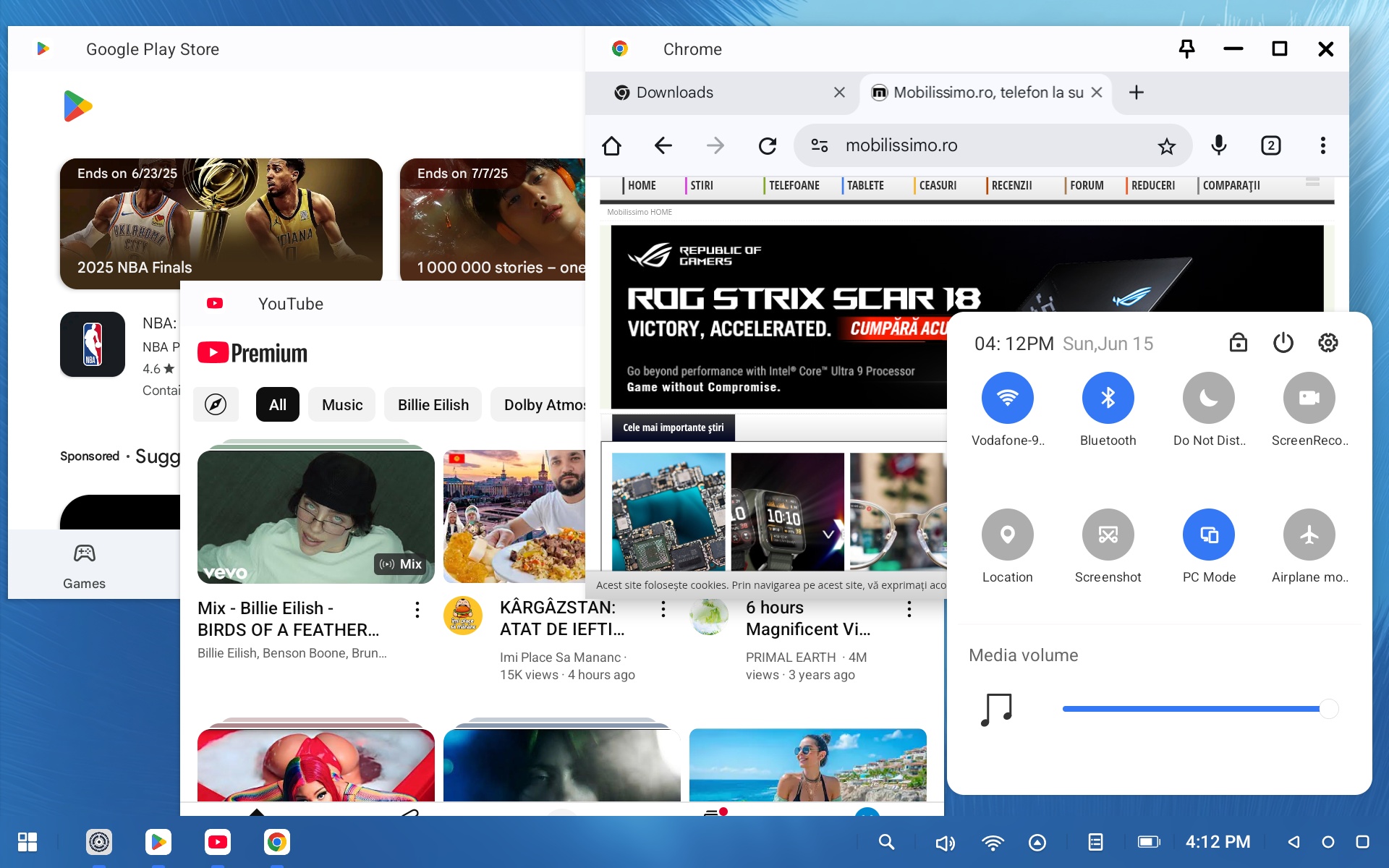Select the All filter chip in YouTube

[278, 404]
